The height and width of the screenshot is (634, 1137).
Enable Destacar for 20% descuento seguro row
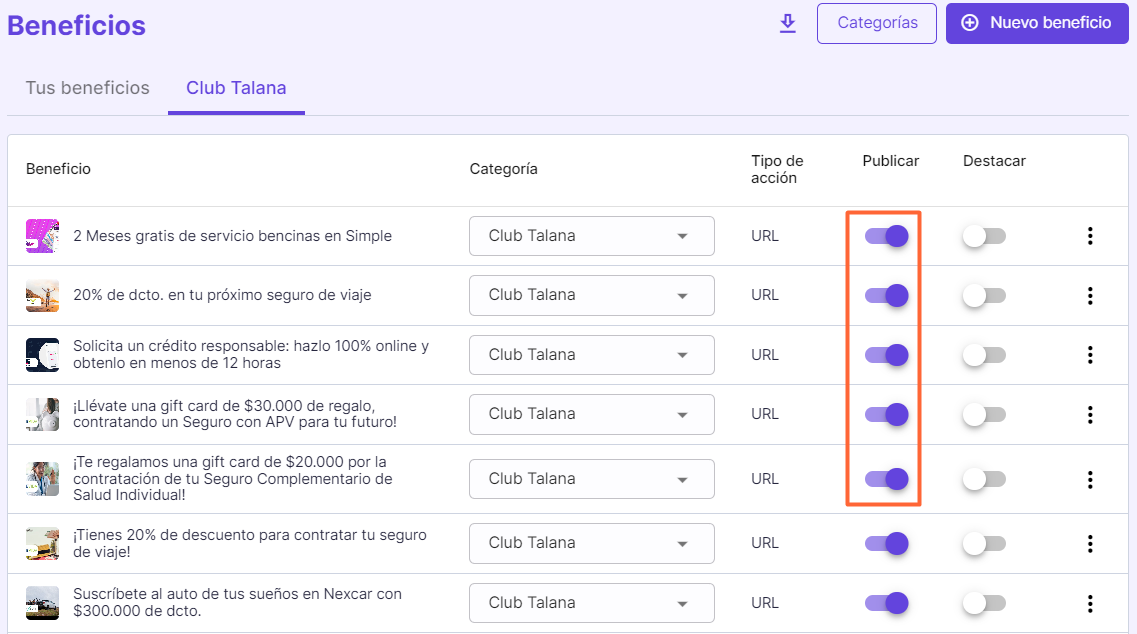tap(984, 543)
